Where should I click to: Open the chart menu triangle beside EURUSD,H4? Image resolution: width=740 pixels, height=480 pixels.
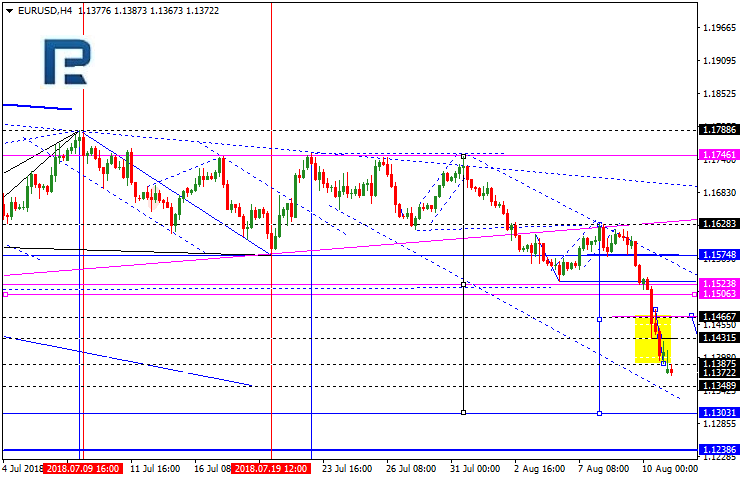pos(9,11)
